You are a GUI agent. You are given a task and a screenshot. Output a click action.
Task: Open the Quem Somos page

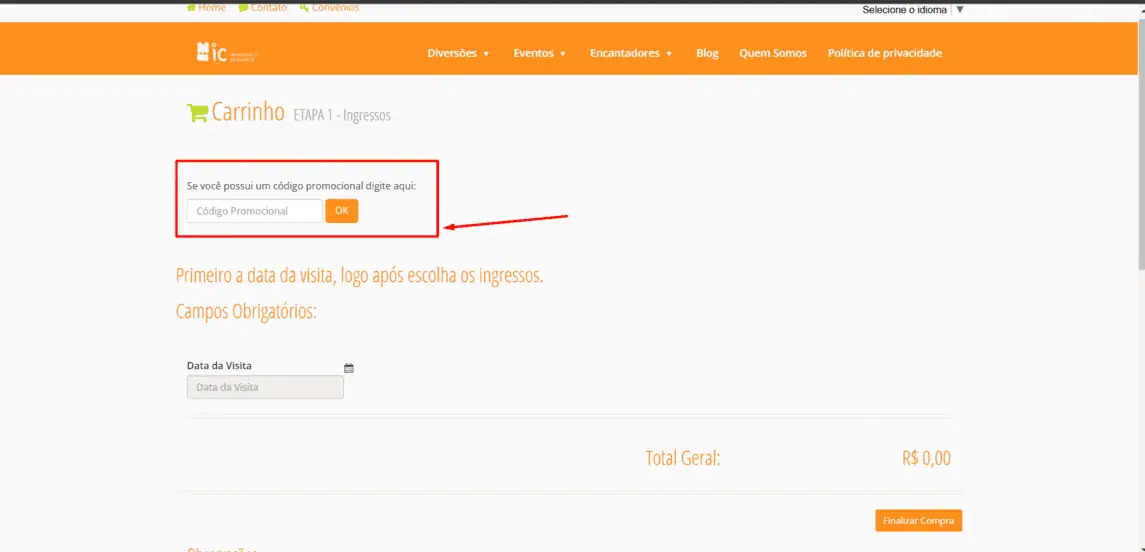point(773,53)
